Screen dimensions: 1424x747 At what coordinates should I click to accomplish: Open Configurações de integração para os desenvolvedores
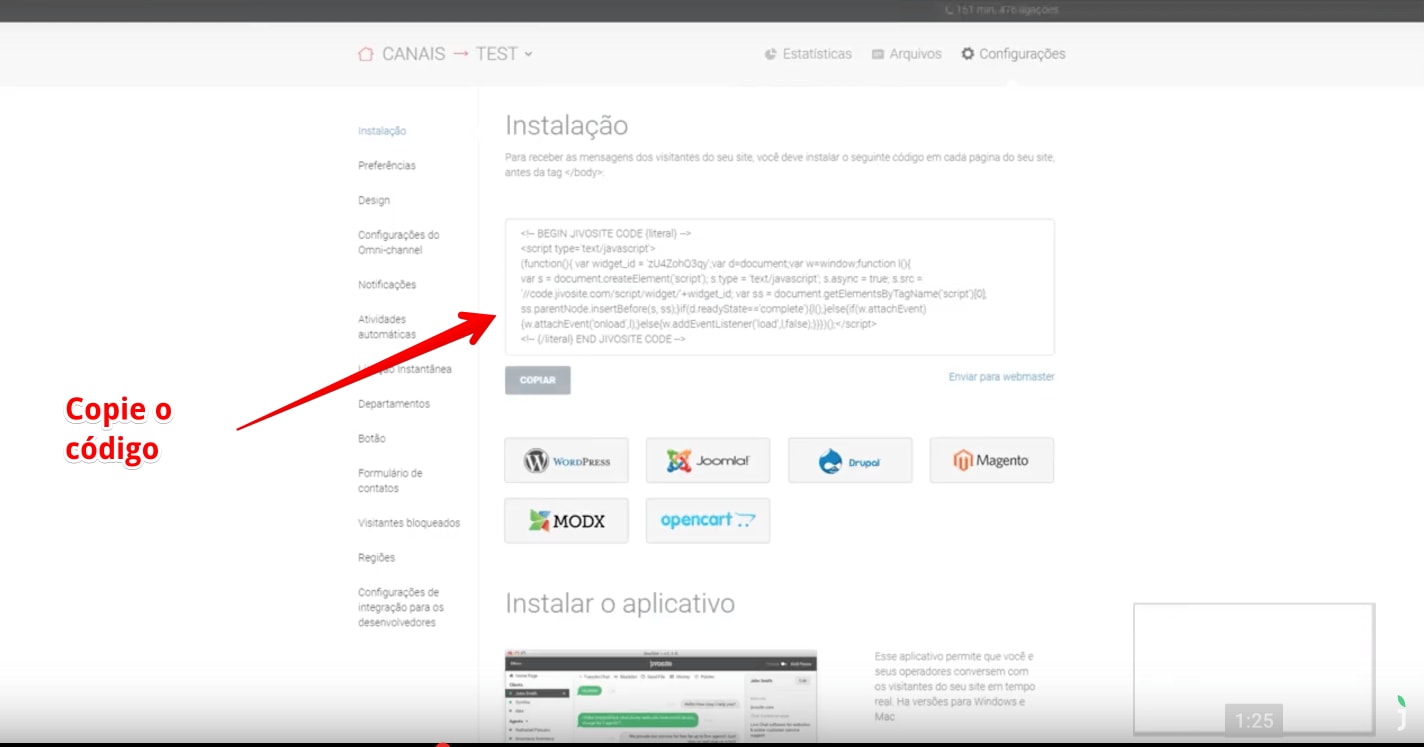[x=401, y=607]
